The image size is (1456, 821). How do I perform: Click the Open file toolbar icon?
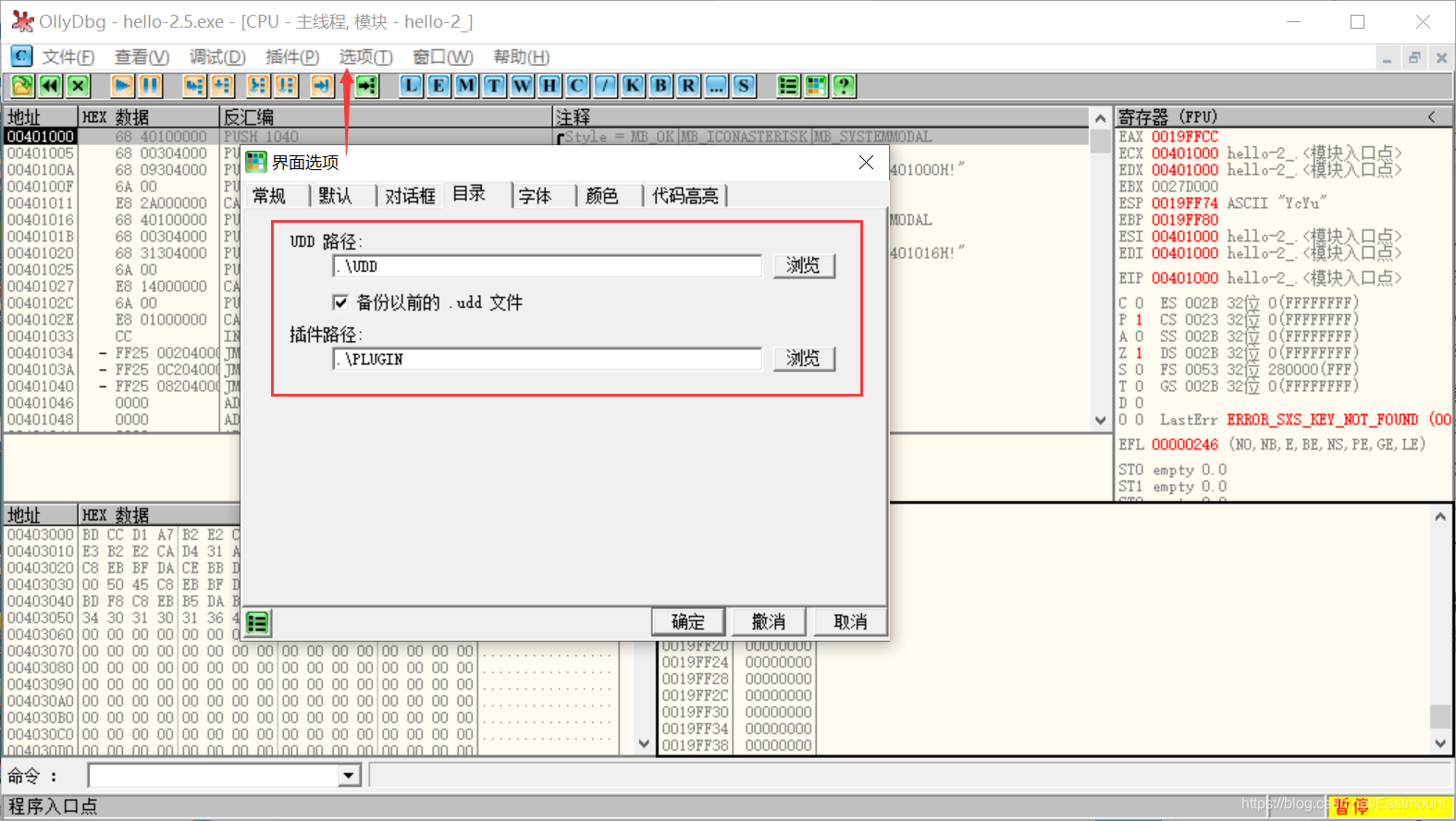click(x=22, y=86)
